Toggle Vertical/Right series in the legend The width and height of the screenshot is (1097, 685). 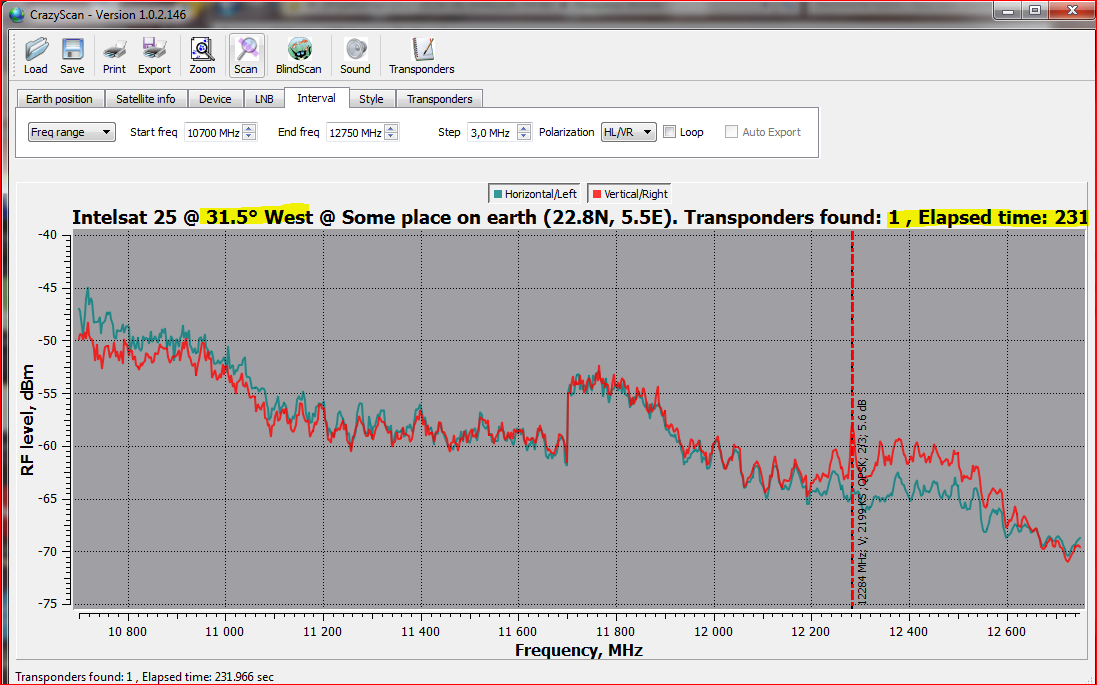630,194
